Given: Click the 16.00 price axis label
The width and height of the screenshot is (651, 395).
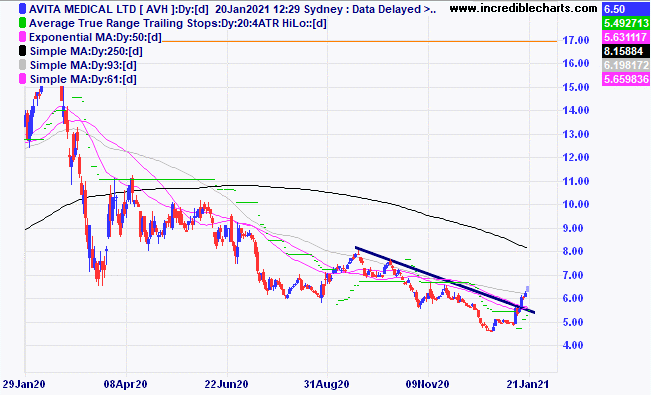Looking at the screenshot, I should pos(576,63).
